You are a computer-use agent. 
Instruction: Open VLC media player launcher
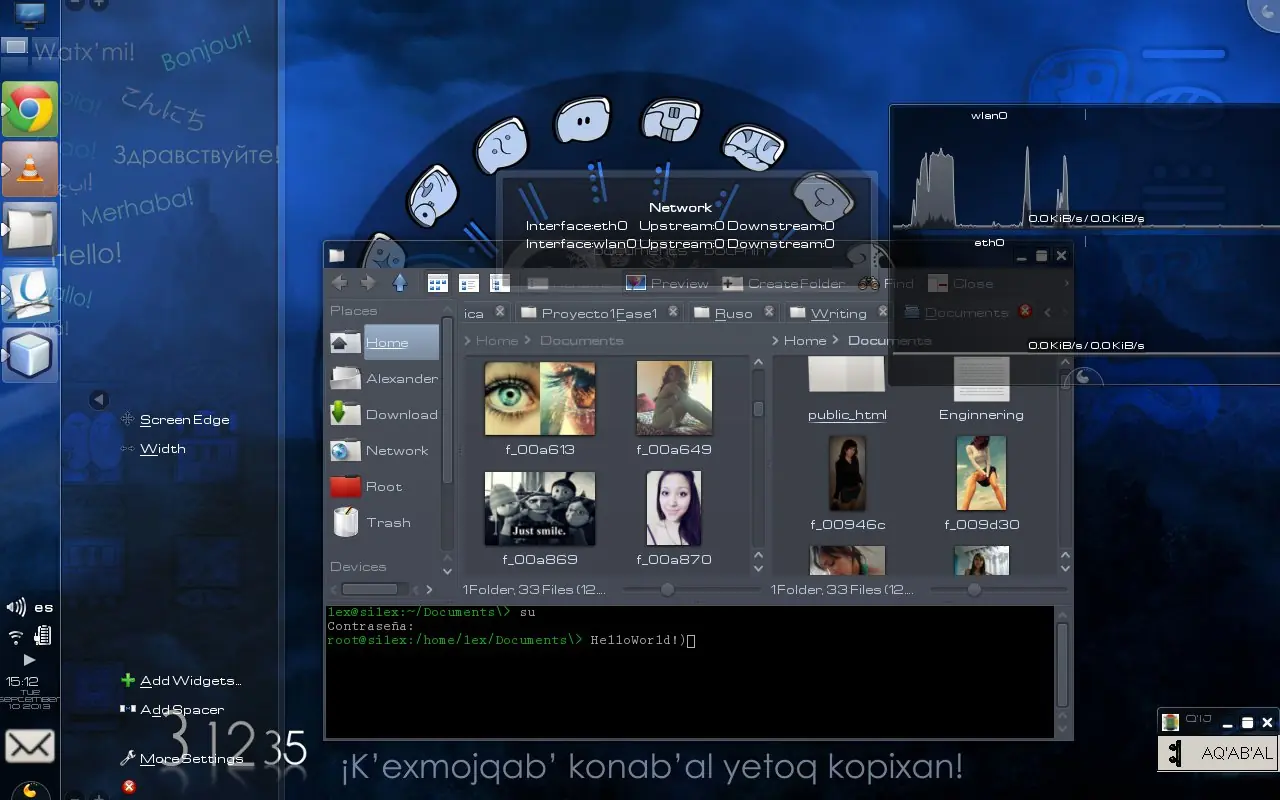30,168
